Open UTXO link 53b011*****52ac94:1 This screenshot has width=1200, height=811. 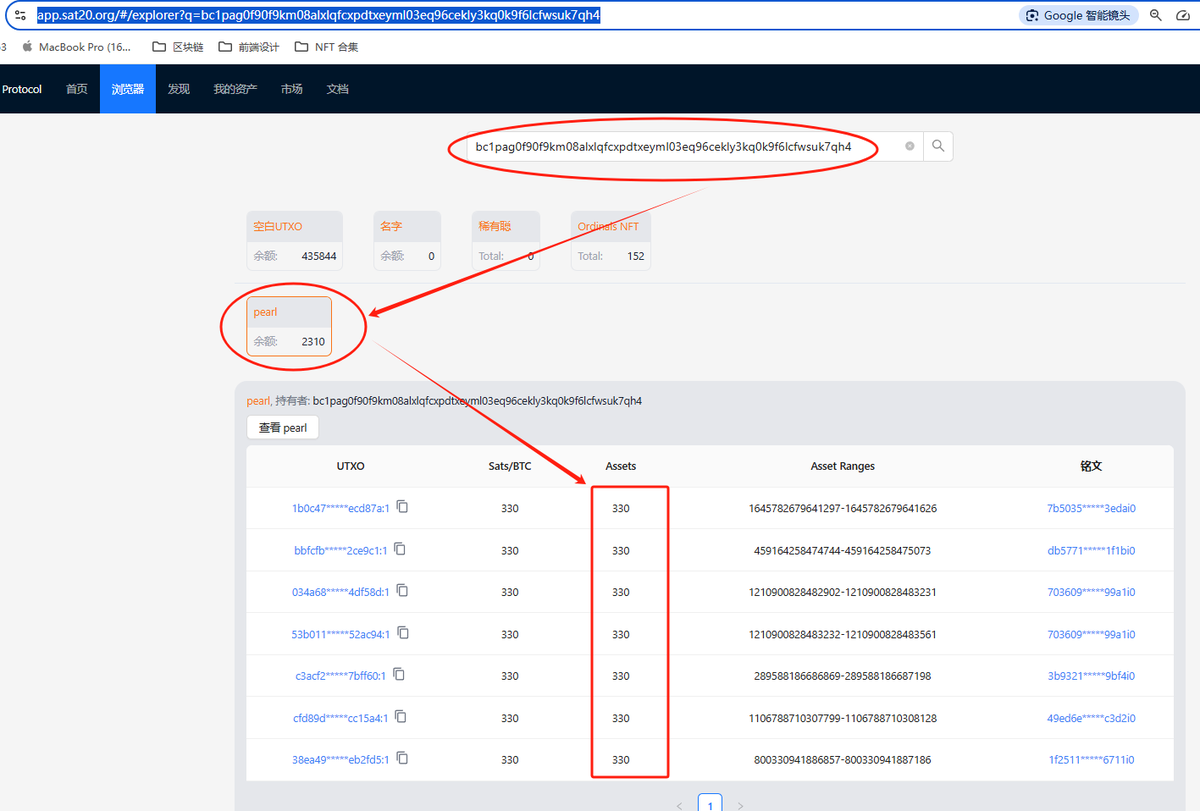point(340,634)
